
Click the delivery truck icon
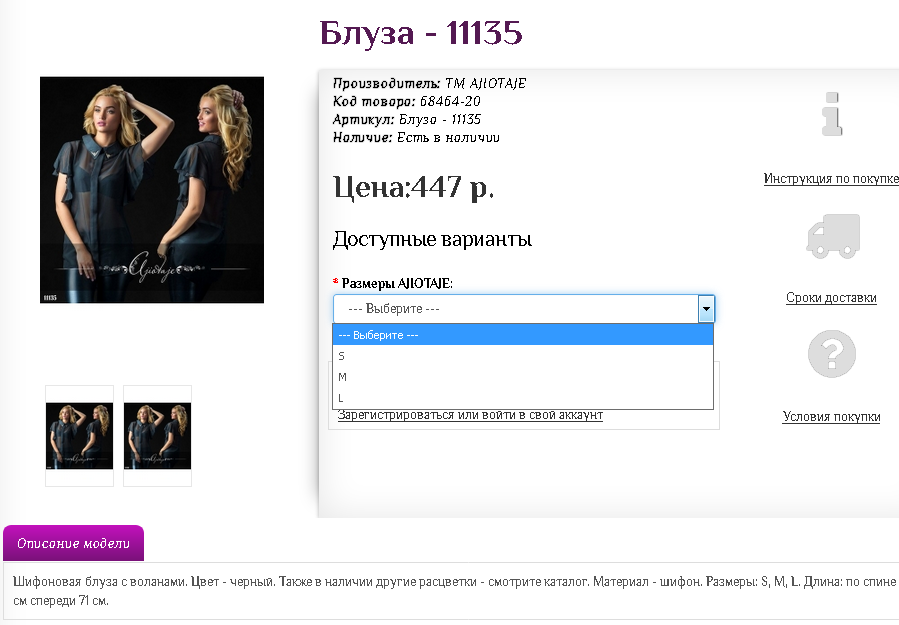(833, 236)
